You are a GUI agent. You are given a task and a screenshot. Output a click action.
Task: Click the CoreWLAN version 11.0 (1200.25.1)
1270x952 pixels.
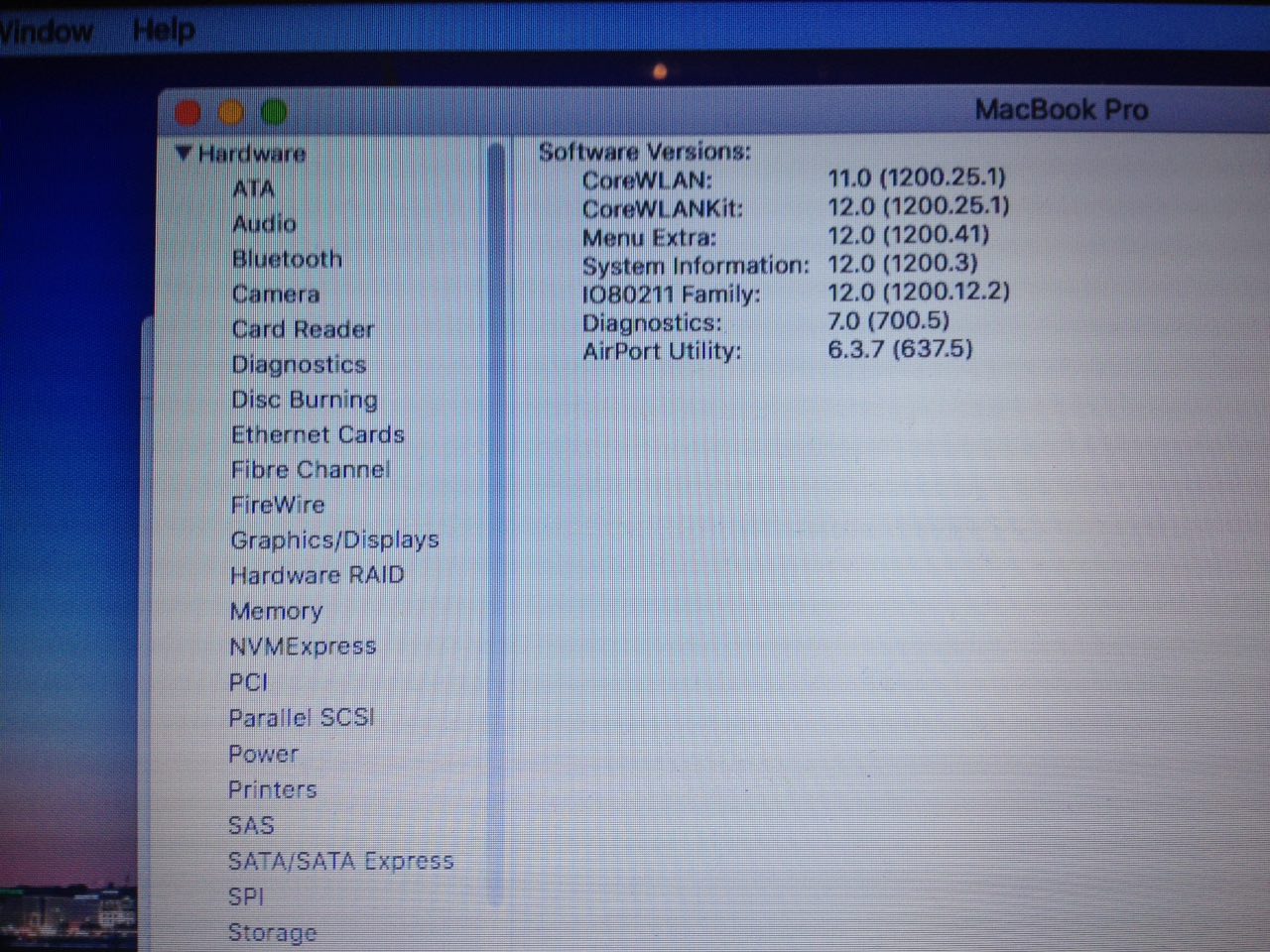(917, 178)
